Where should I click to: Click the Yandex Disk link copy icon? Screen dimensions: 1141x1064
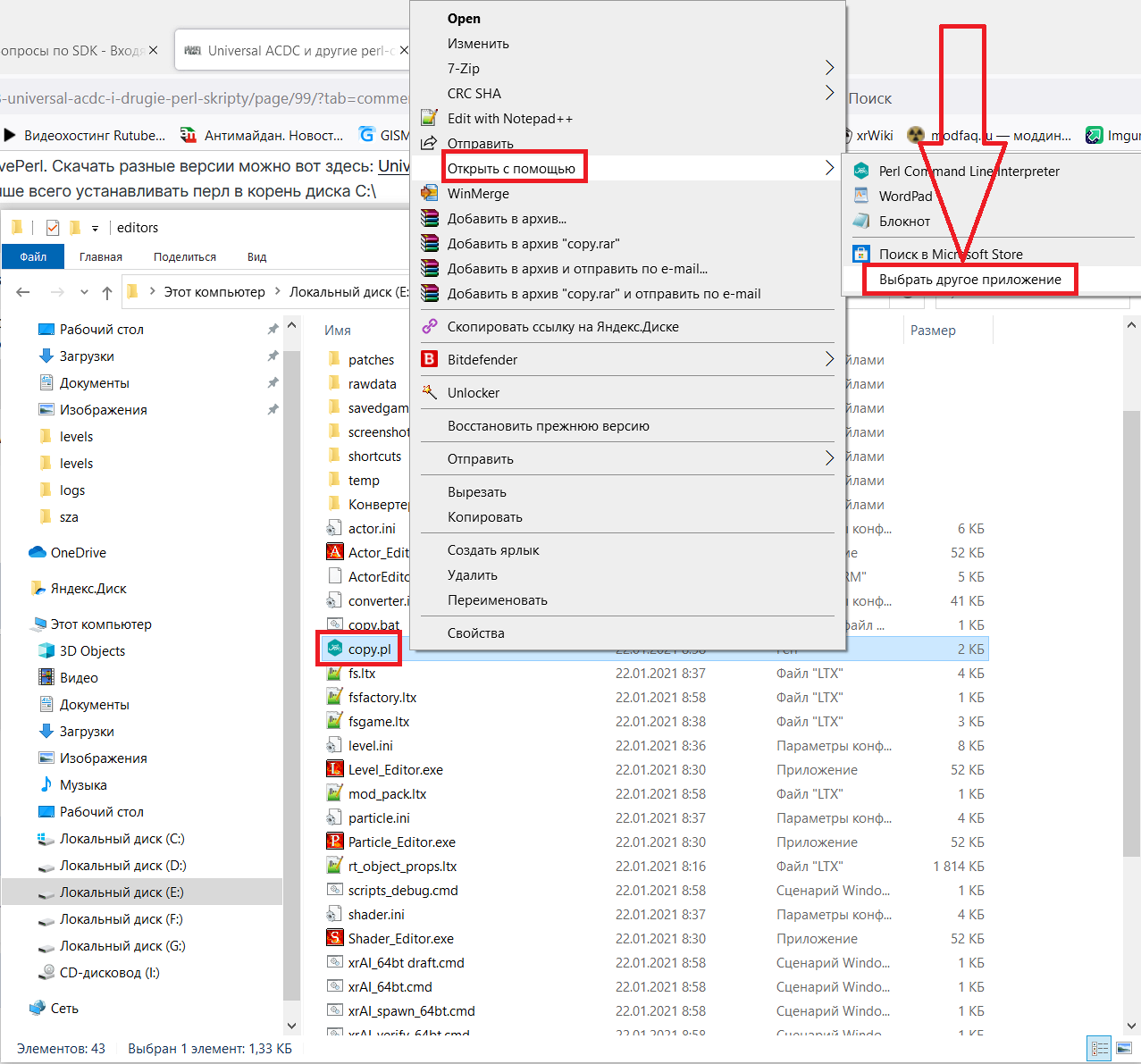click(x=430, y=326)
